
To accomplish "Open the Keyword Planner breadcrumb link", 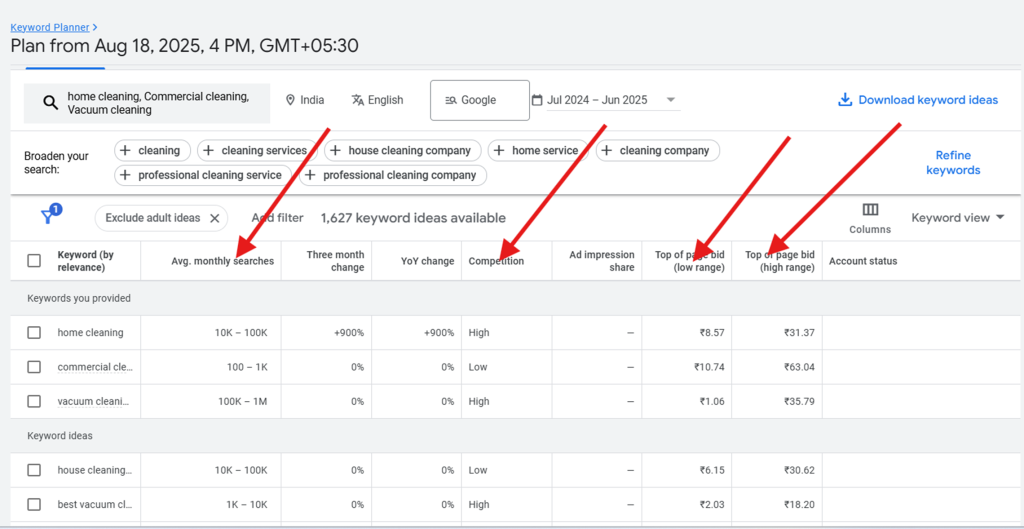I will tap(50, 27).
